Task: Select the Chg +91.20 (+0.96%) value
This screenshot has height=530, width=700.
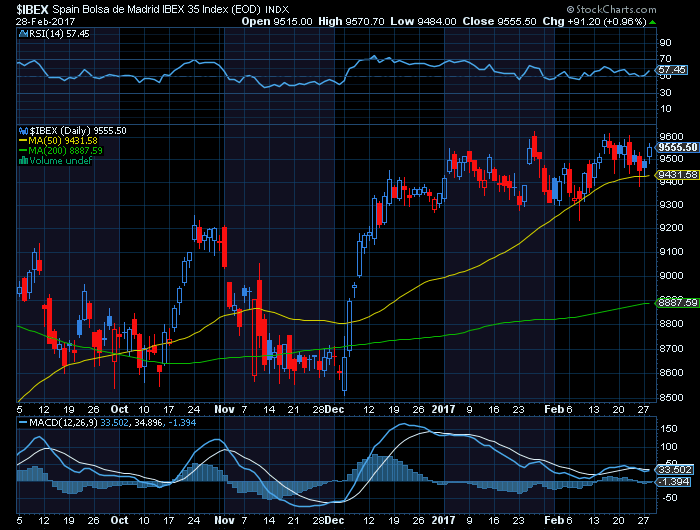Action: point(594,21)
